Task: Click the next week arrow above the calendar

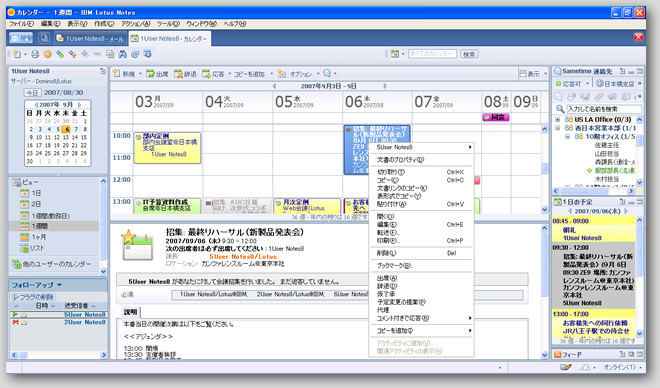Action: click(385, 86)
